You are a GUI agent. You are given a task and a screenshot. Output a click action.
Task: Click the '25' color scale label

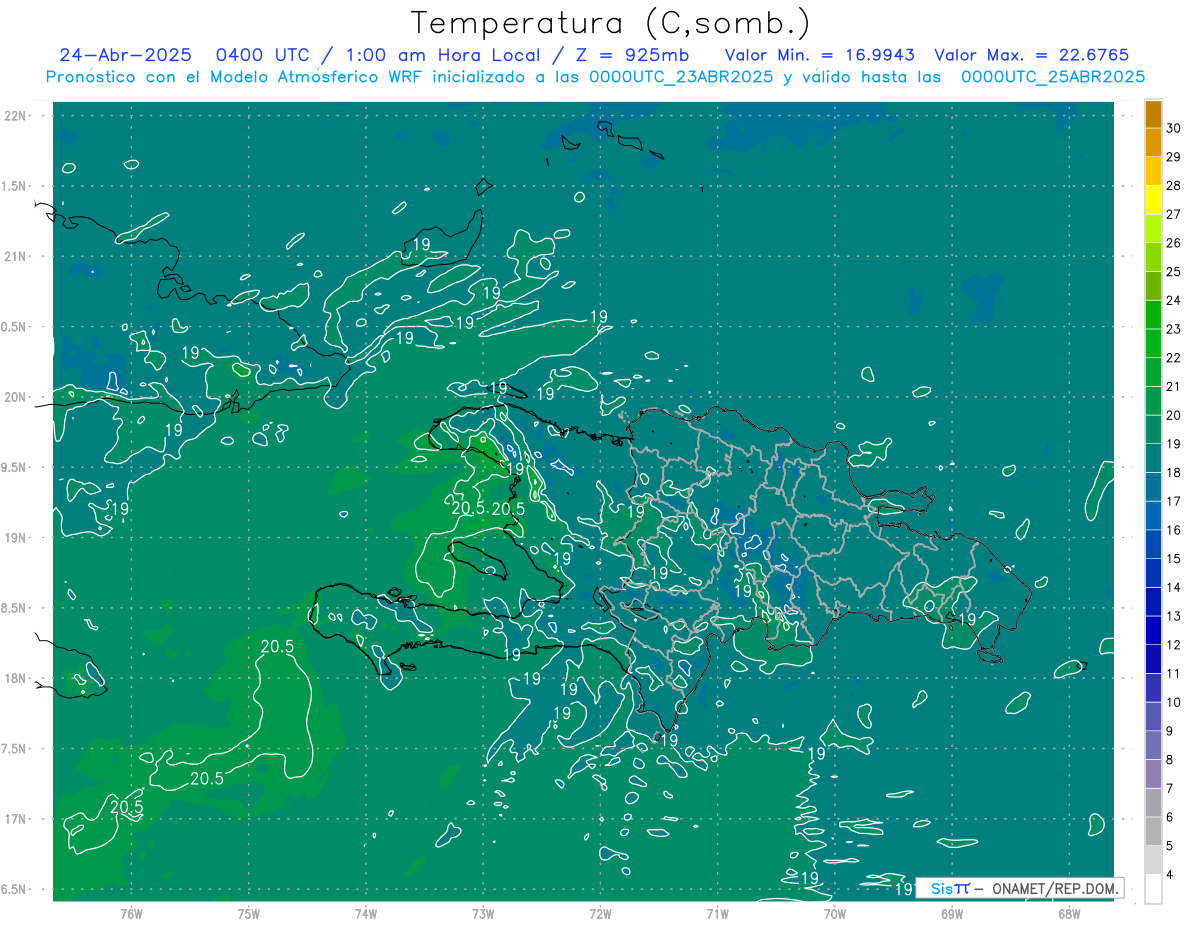coord(1173,271)
